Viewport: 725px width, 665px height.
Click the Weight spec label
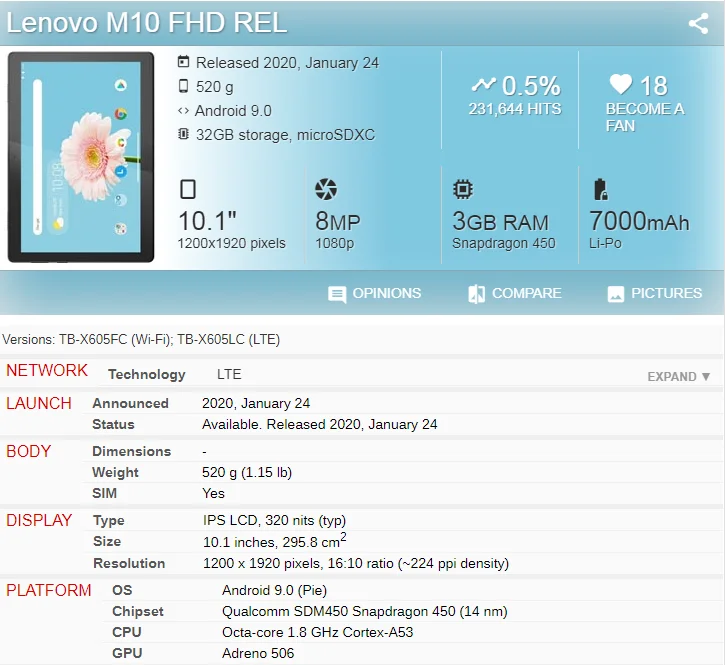coord(115,472)
